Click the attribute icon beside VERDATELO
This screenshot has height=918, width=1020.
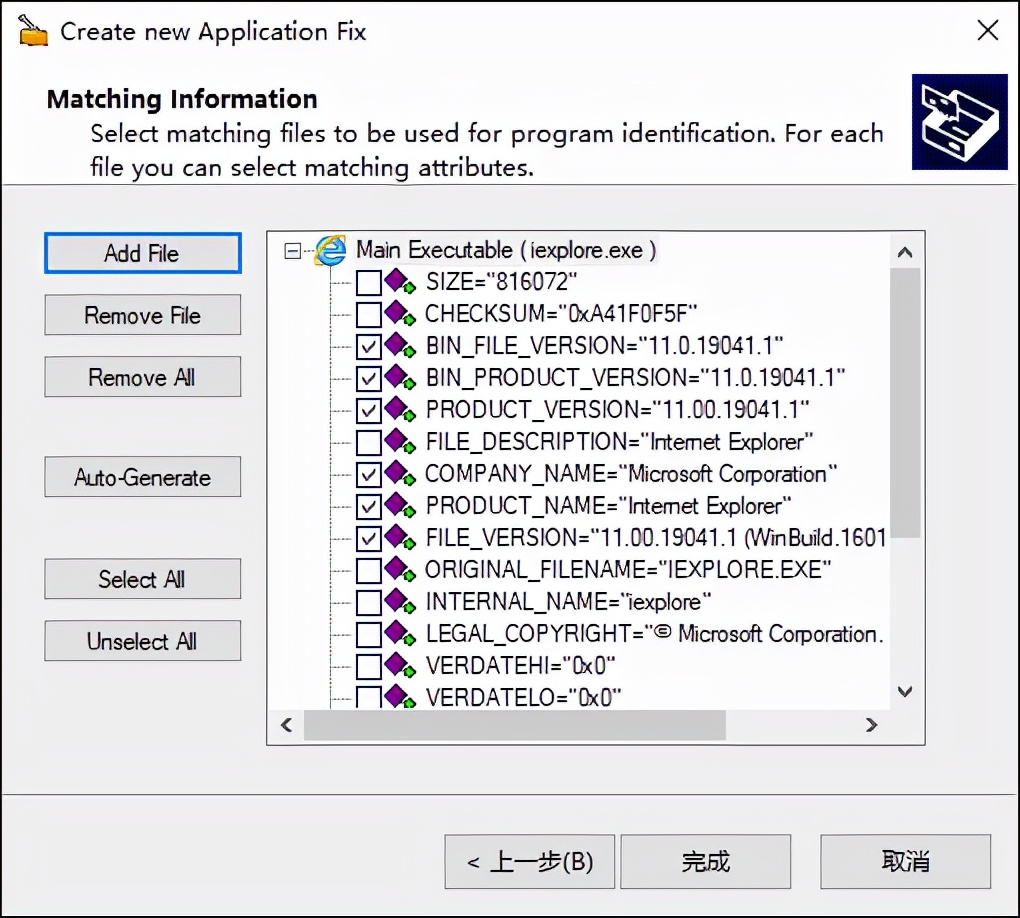click(399, 696)
